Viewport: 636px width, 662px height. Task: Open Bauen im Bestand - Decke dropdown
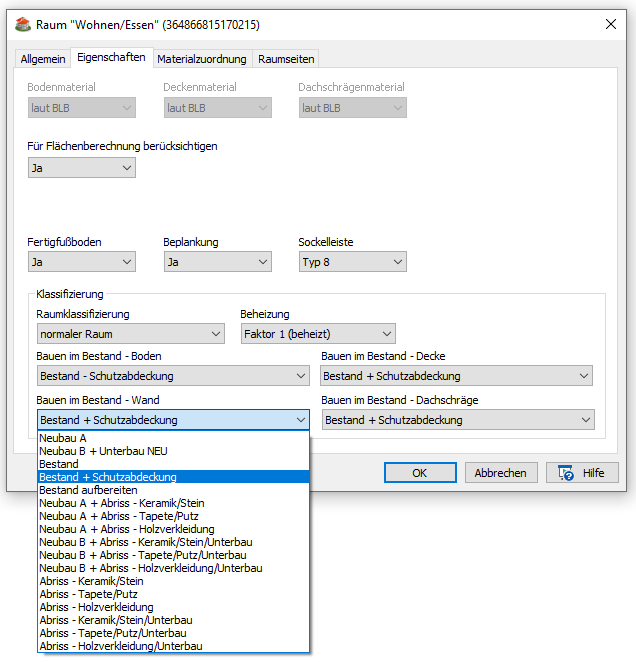[456, 376]
